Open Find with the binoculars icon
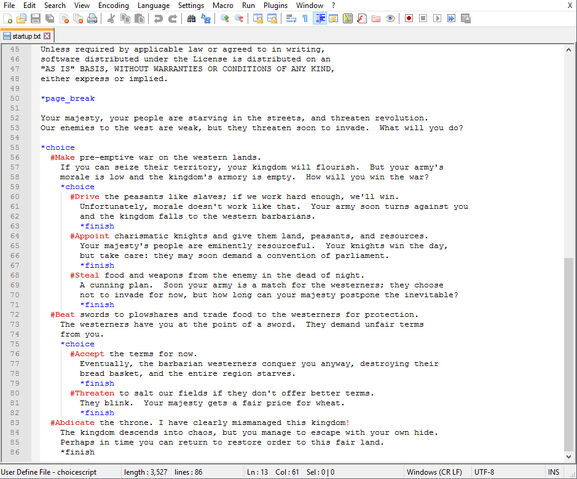The width and height of the screenshot is (577, 479). [x=191, y=18]
